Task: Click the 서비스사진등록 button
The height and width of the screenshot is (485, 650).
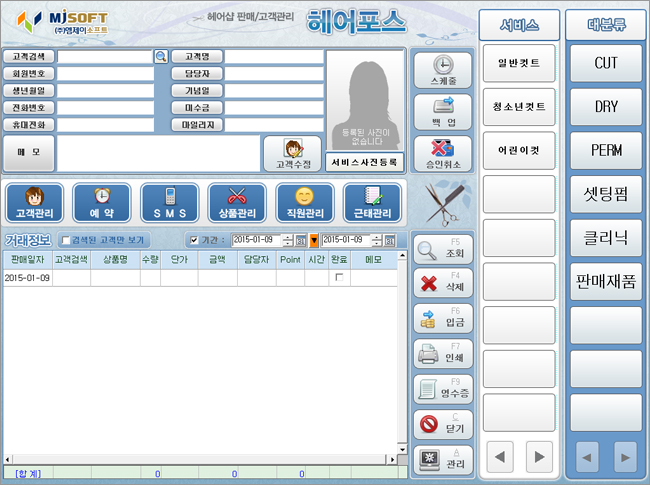Action: click(x=364, y=162)
